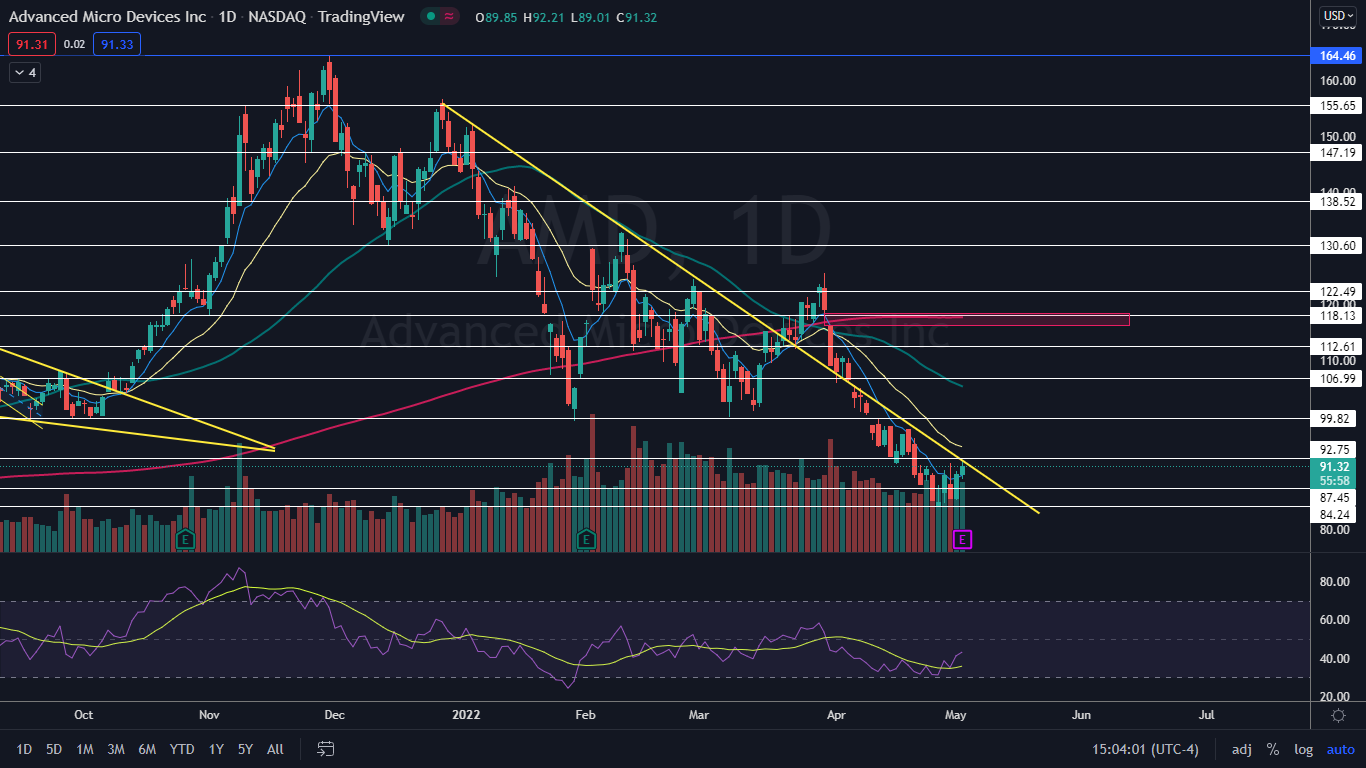The image size is (1366, 768).
Task: Click the 84.24 price level label
Action: [1335, 515]
